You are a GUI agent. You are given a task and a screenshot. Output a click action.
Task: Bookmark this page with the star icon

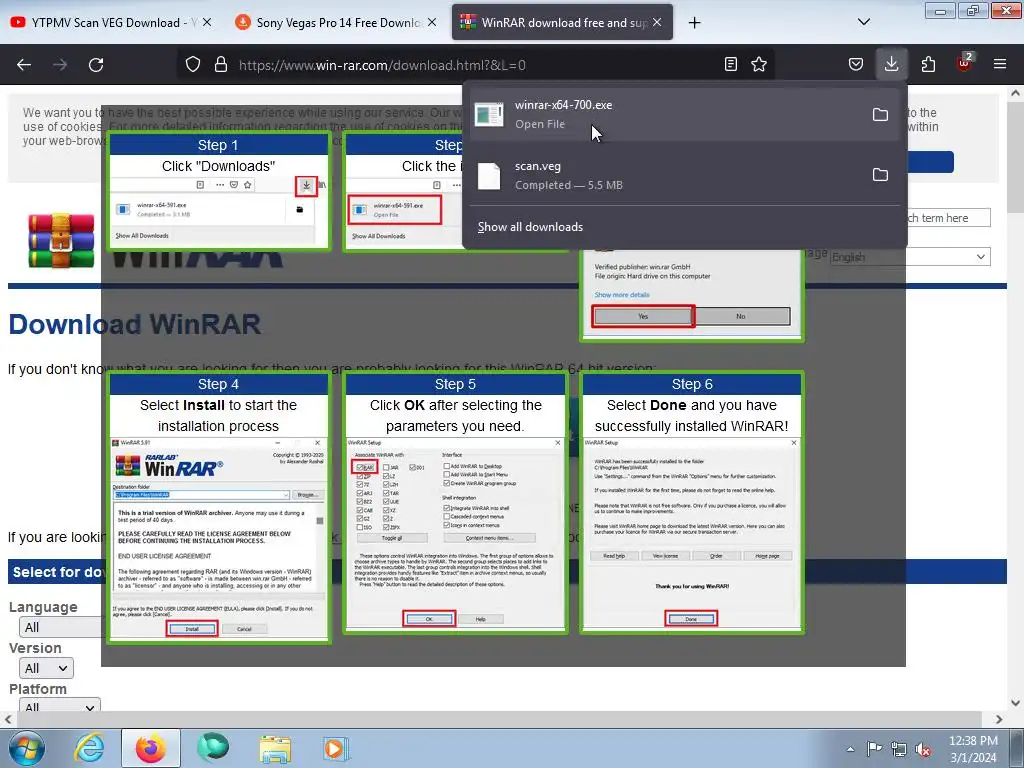click(759, 64)
